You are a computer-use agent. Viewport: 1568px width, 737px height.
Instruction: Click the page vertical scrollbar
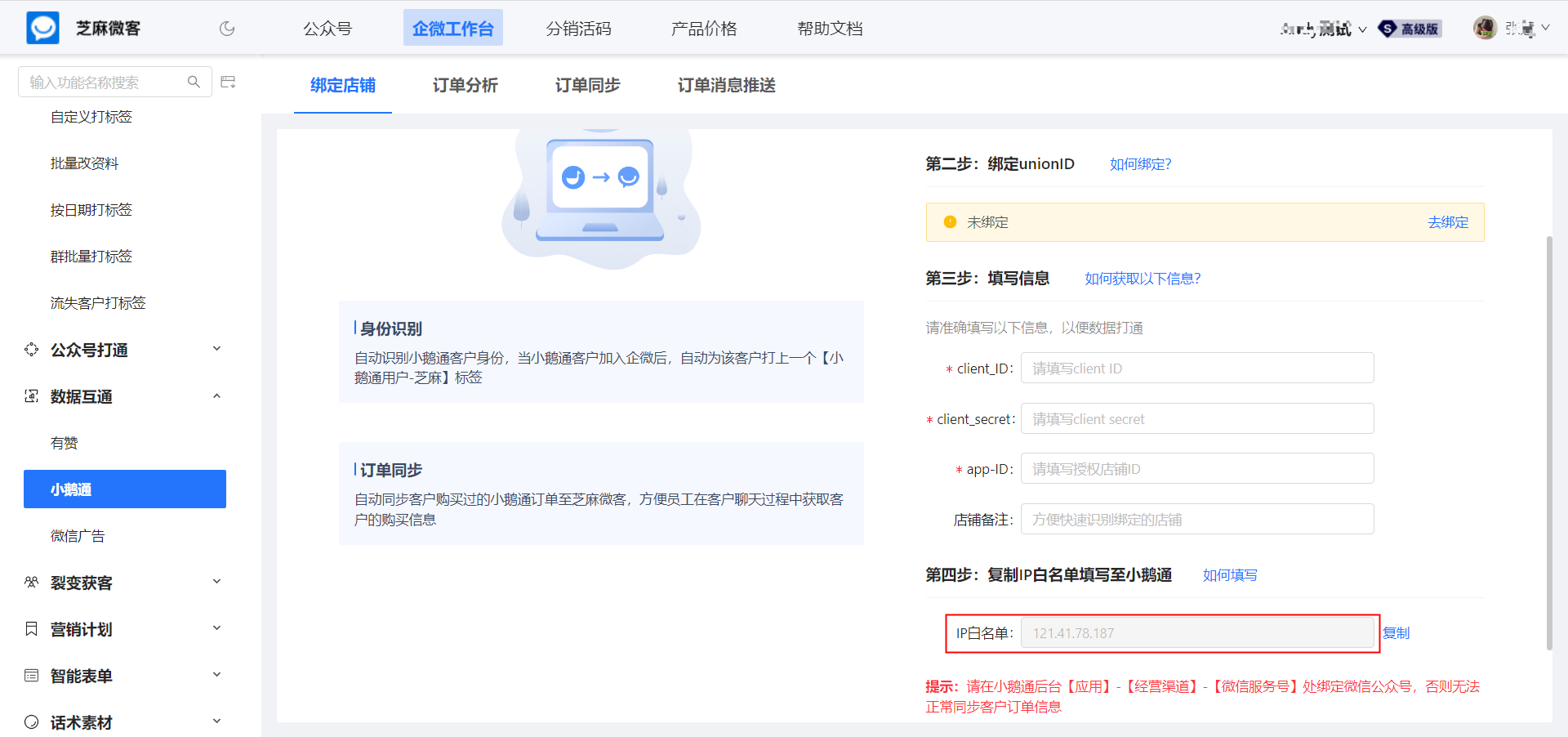pyautogui.click(x=1549, y=443)
